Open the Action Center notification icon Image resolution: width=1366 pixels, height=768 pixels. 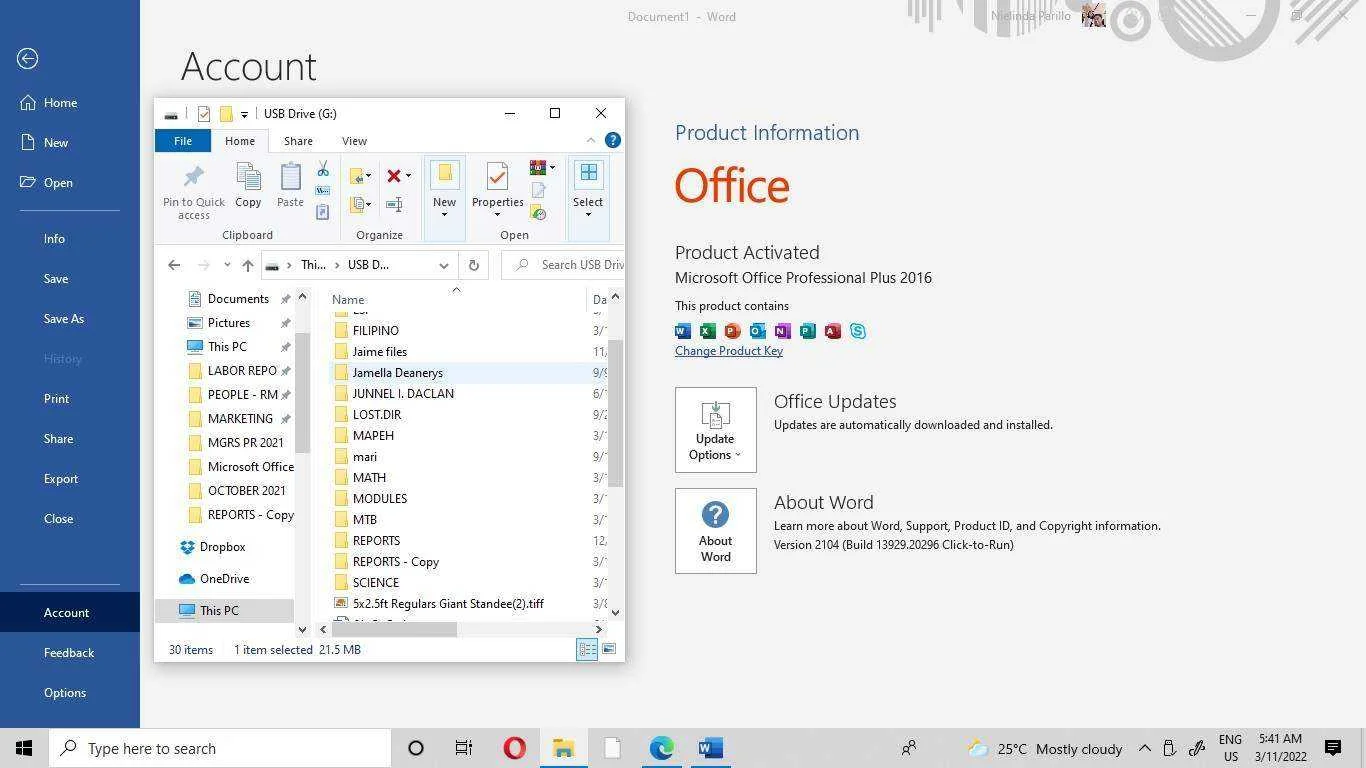(1332, 748)
